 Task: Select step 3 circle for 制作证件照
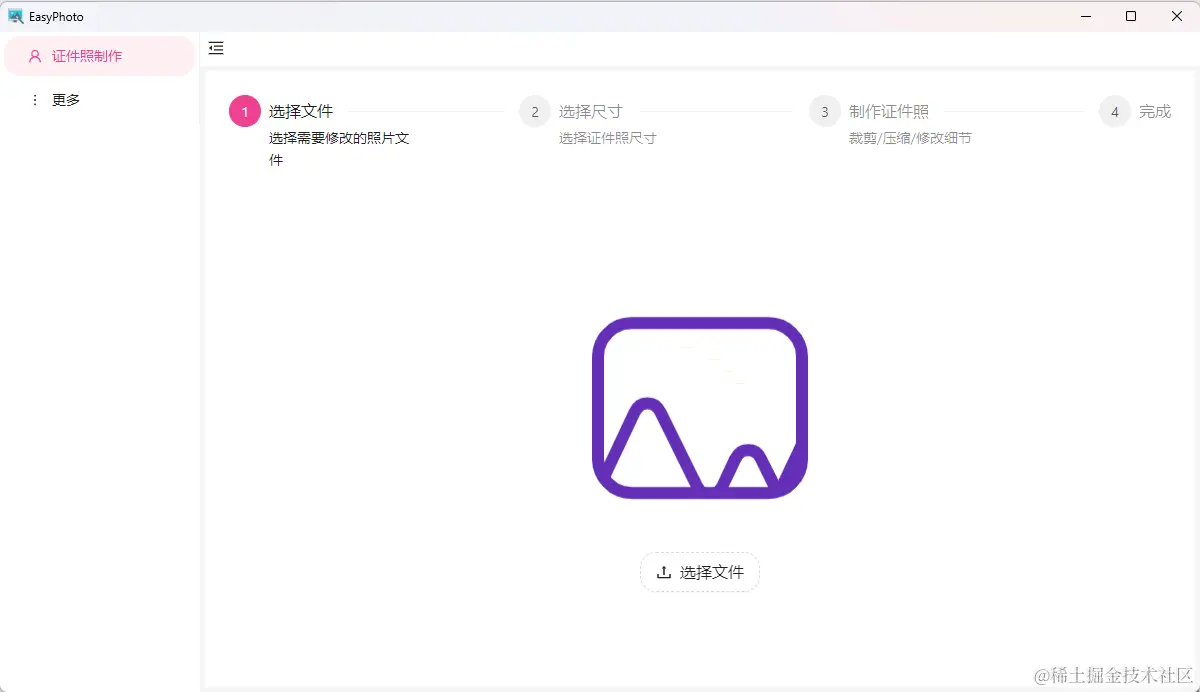point(825,112)
